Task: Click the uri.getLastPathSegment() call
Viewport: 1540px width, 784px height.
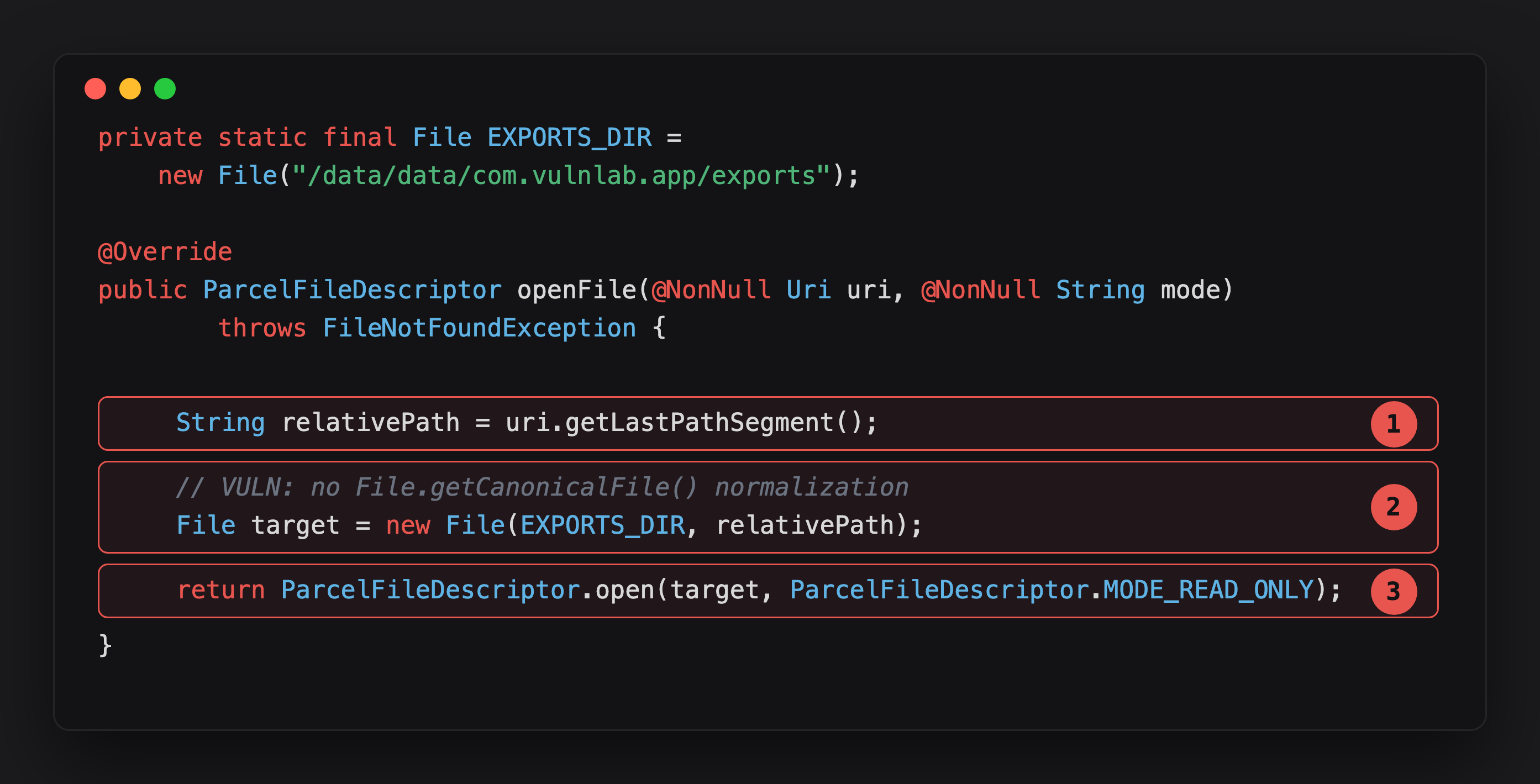Action: point(684,423)
